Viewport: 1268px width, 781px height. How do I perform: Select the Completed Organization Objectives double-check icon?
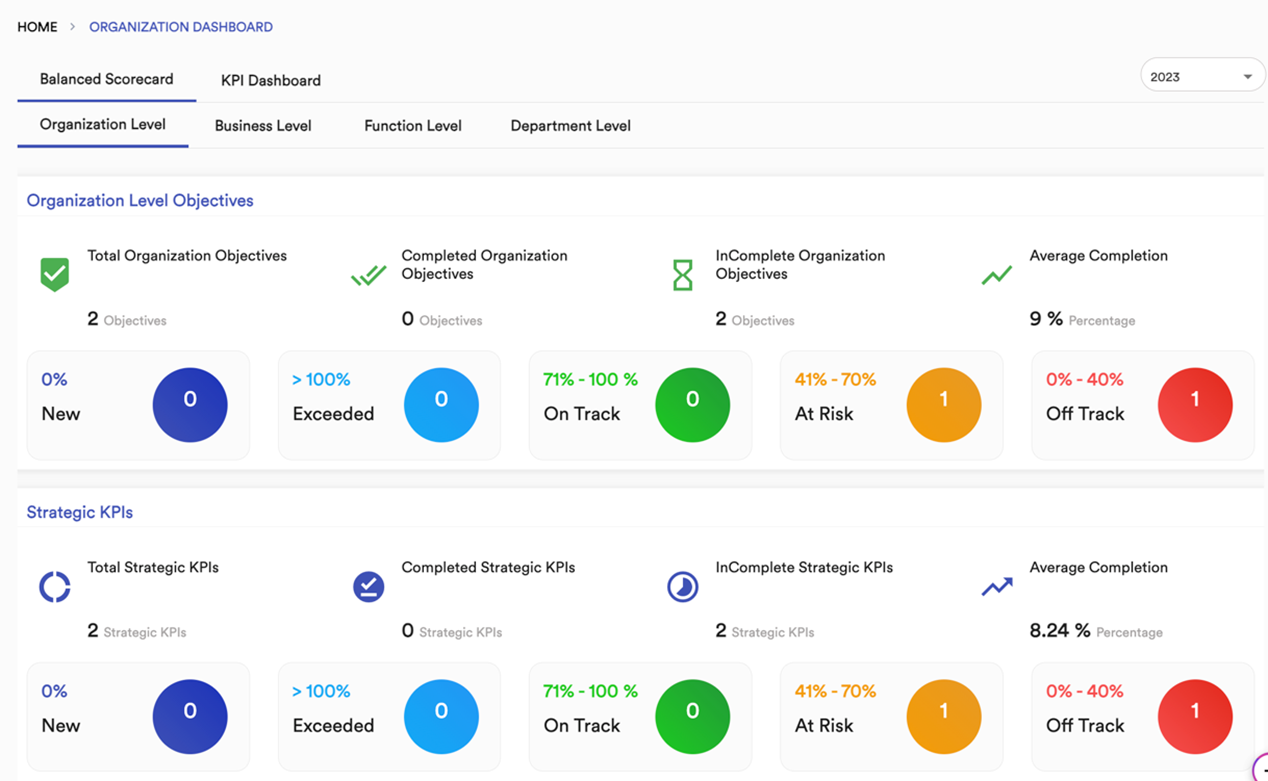tap(368, 274)
